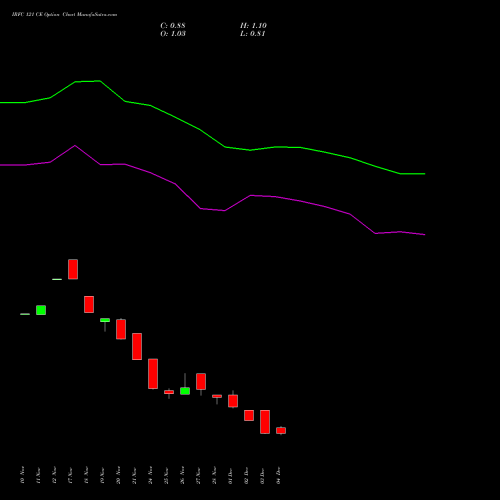Click the red candle above 02 Dec
This screenshot has width=500, height=500.
249,415
